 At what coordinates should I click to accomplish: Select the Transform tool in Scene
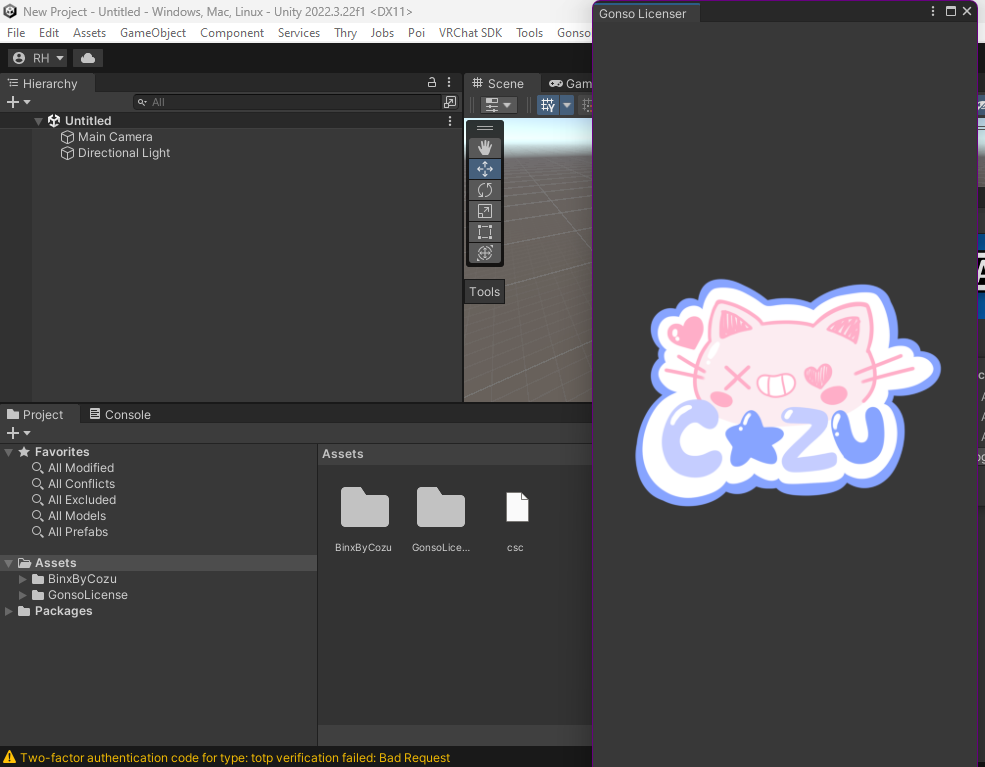click(x=484, y=253)
